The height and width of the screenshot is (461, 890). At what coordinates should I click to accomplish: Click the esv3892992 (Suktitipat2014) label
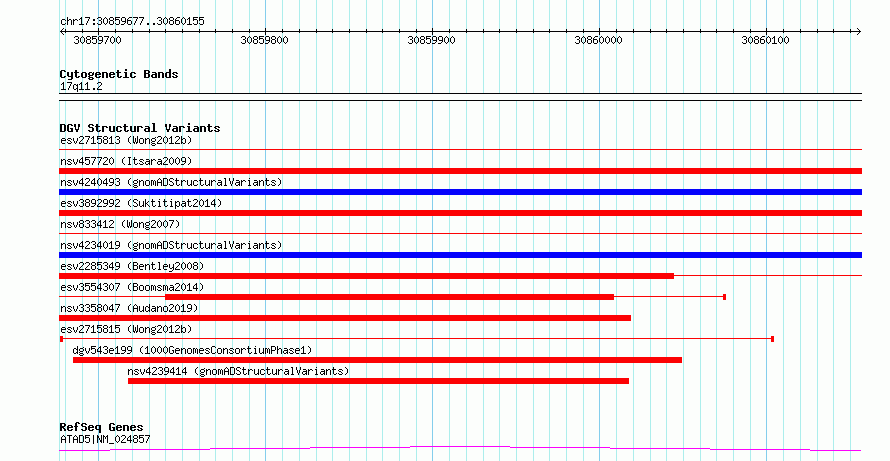141,203
